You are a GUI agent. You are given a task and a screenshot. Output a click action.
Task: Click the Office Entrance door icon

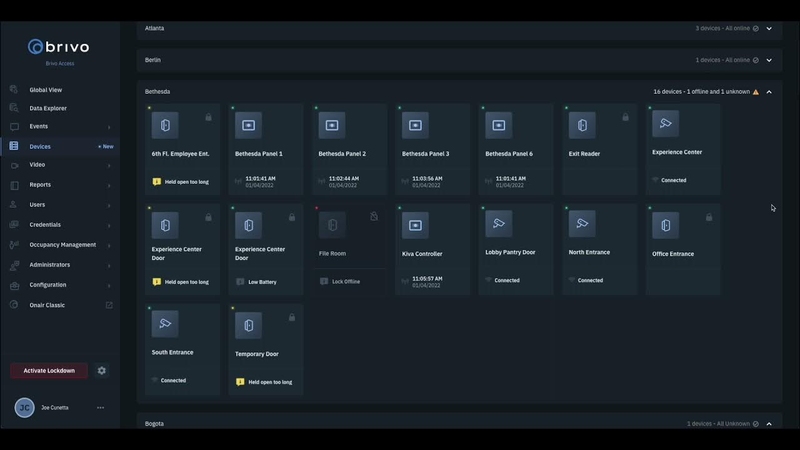click(665, 225)
